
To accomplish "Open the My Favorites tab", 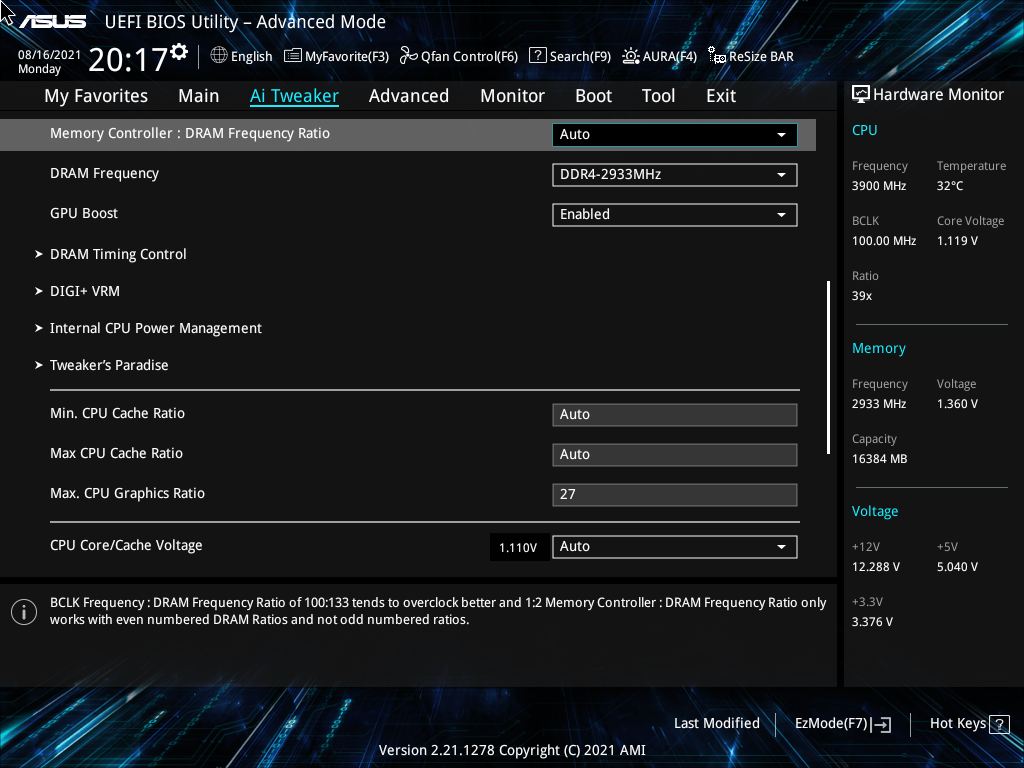I will click(x=96, y=96).
